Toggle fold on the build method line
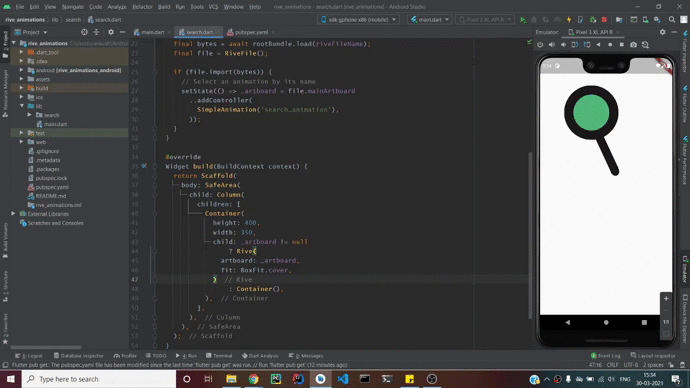690x388 pixels. [154, 167]
